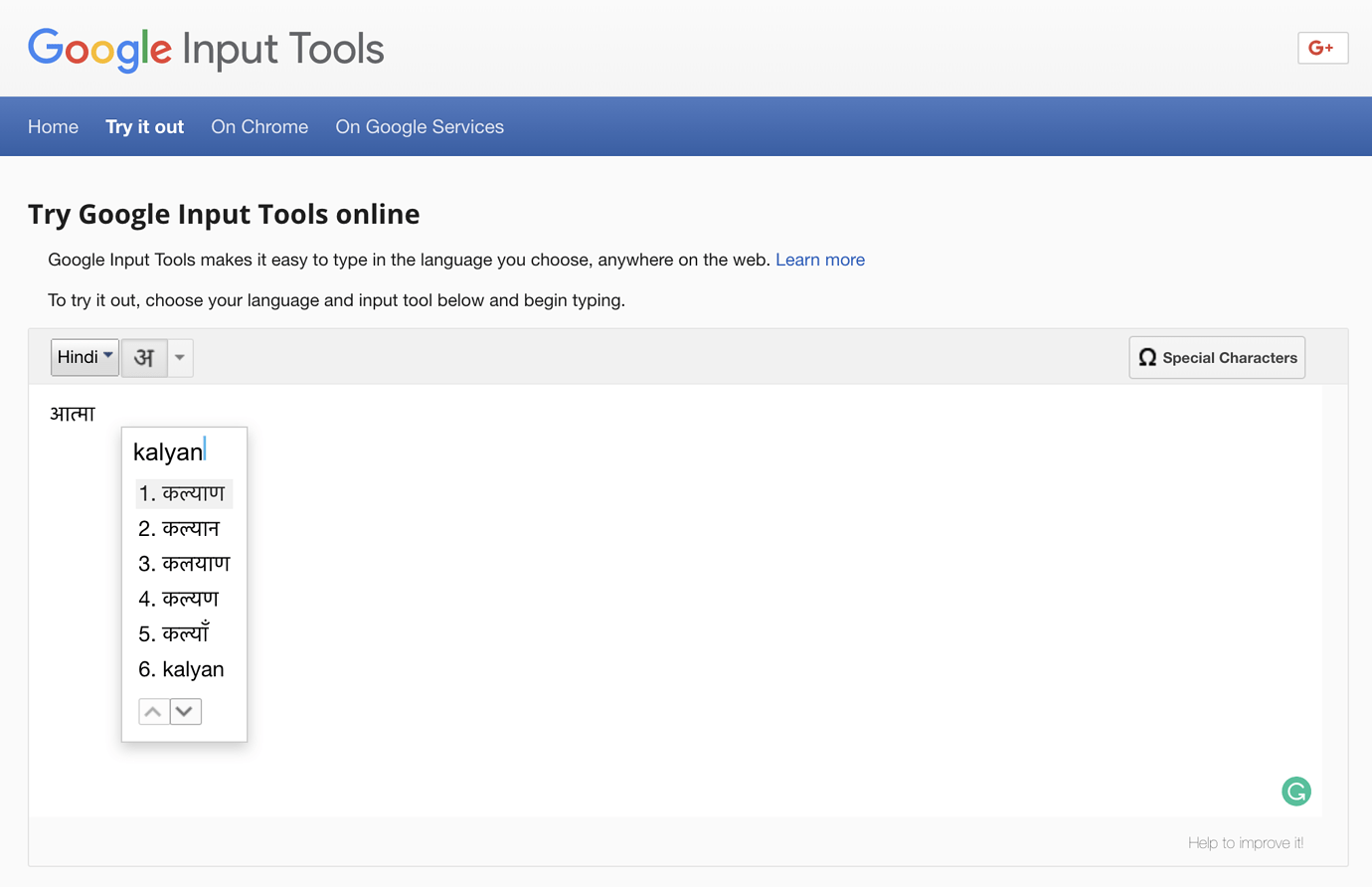Select the Try it out tab
Image resolution: width=1372 pixels, height=887 pixels.
[x=144, y=127]
